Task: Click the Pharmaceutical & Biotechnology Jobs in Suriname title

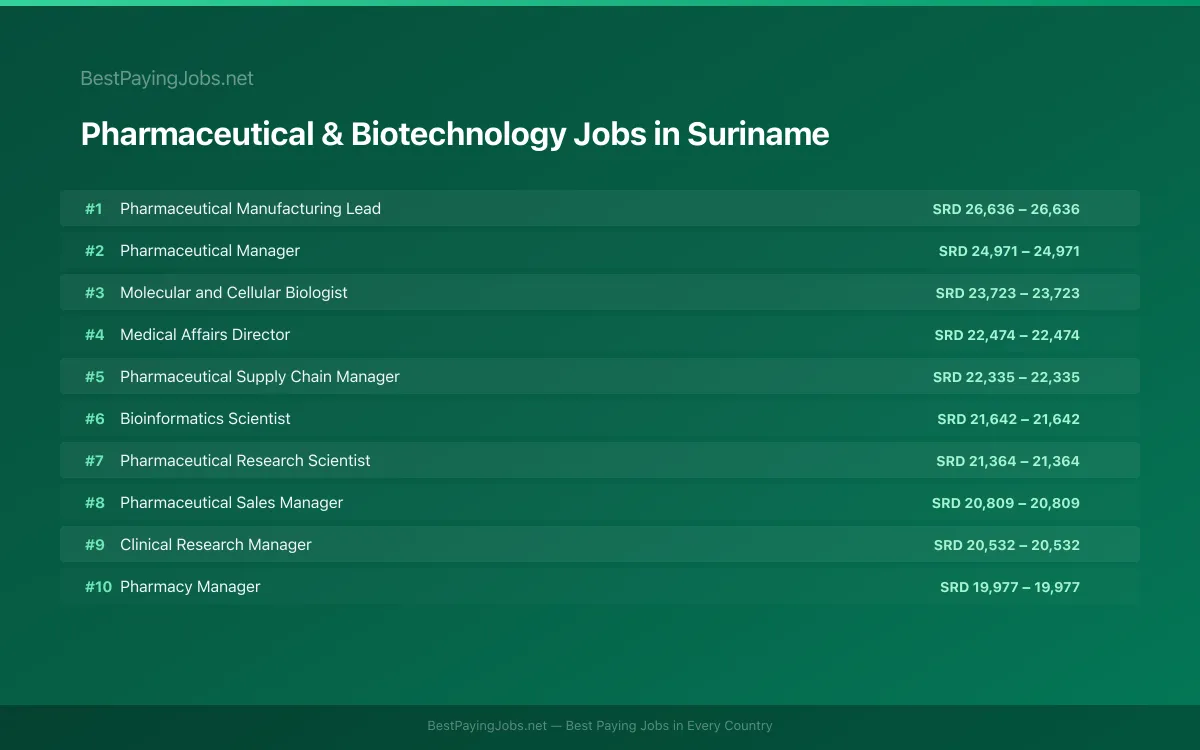Action: click(x=455, y=134)
